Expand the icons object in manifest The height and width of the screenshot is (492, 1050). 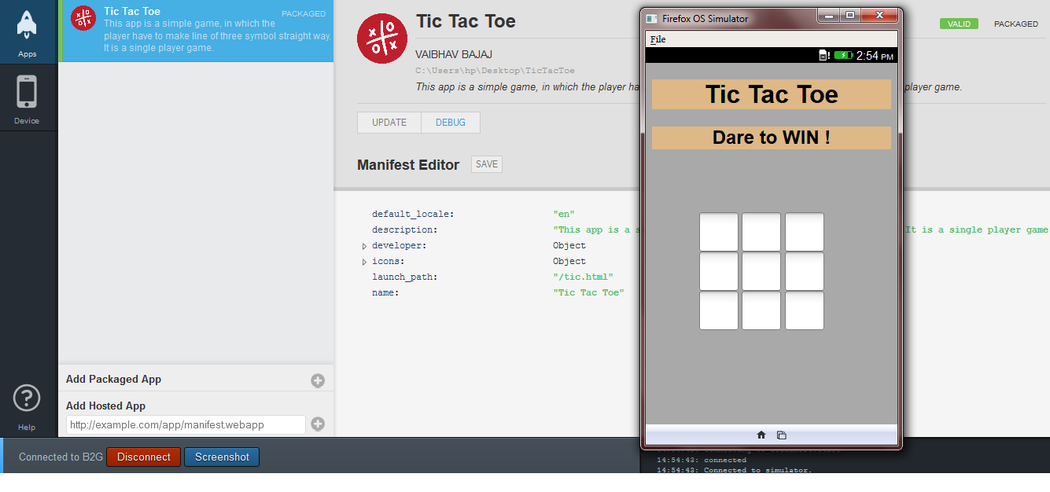pyautogui.click(x=364, y=261)
